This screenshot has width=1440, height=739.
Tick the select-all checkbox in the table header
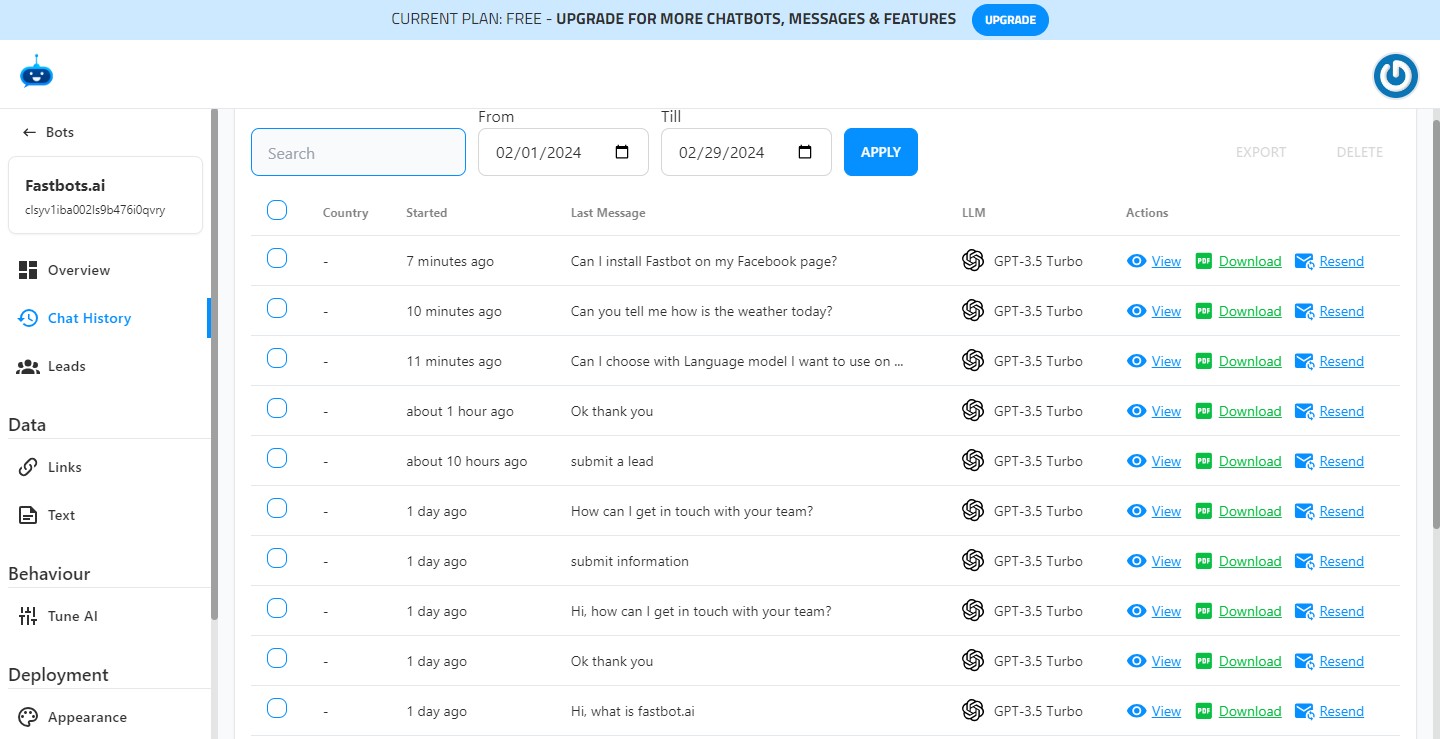coord(277,210)
